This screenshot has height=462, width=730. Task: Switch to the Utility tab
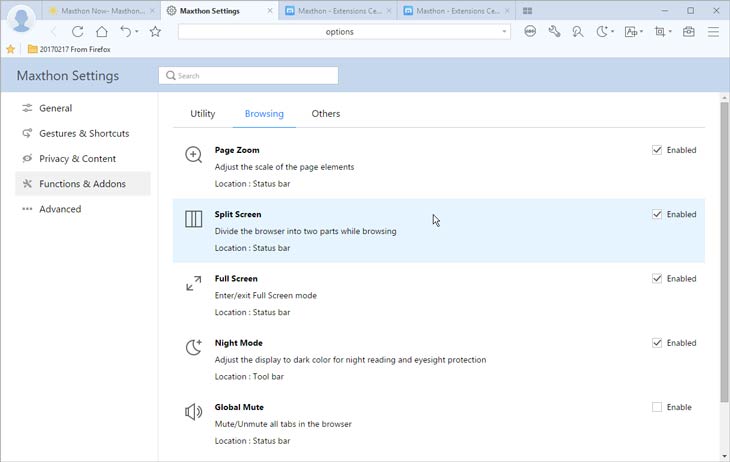203,114
